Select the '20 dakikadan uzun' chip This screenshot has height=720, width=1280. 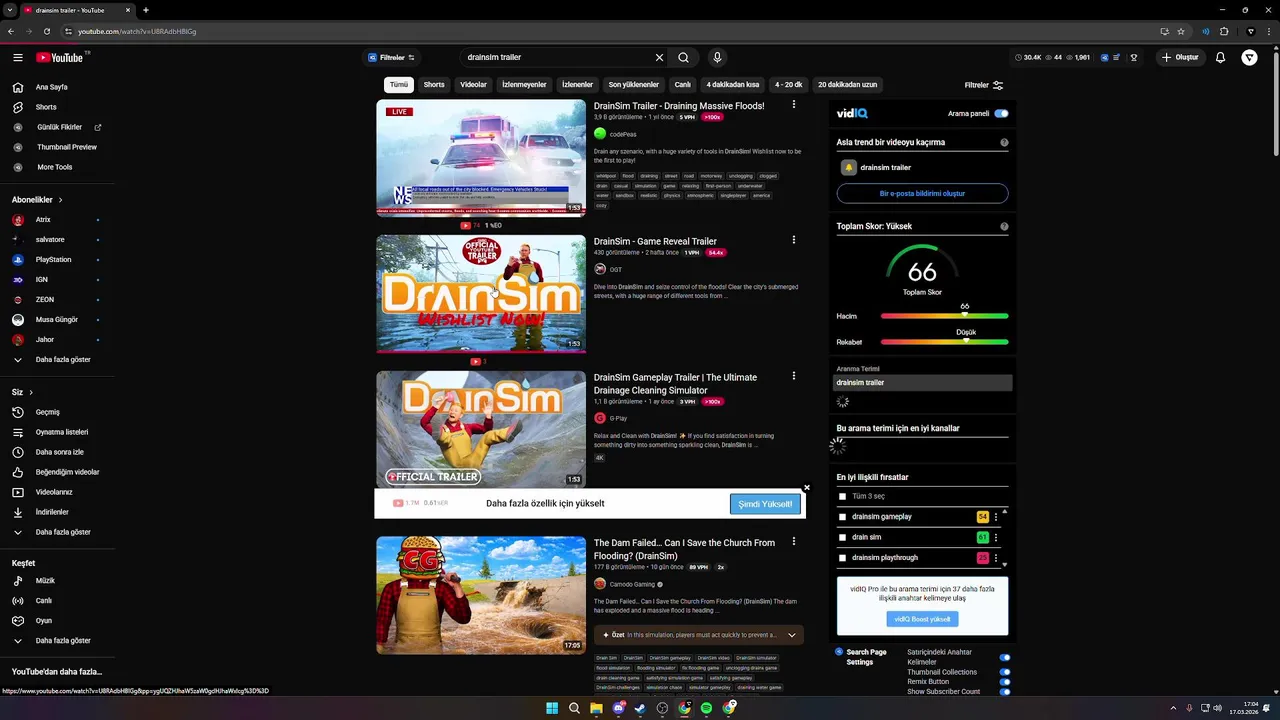[848, 85]
